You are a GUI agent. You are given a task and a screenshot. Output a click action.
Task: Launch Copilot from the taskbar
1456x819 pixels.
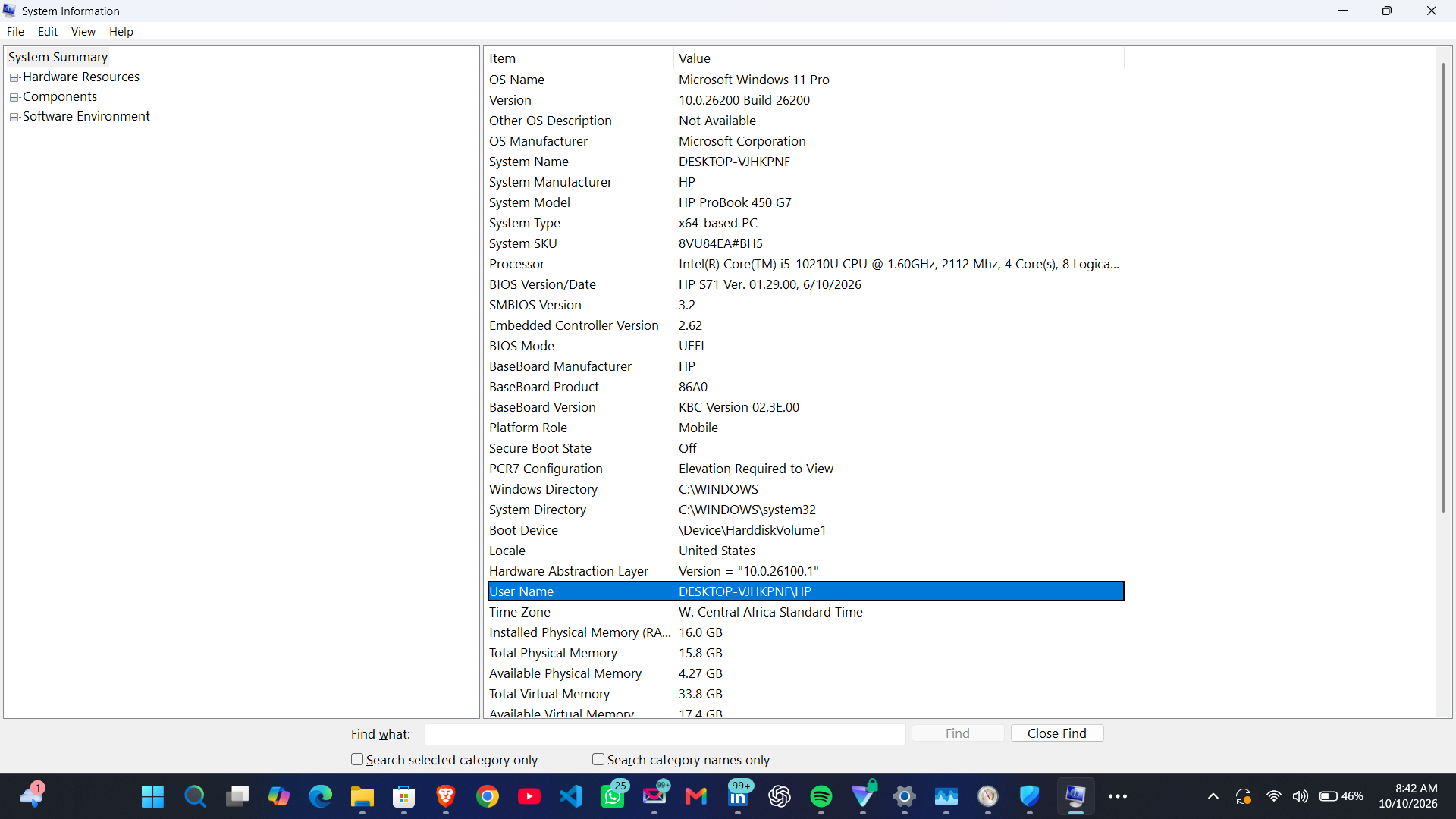279,796
